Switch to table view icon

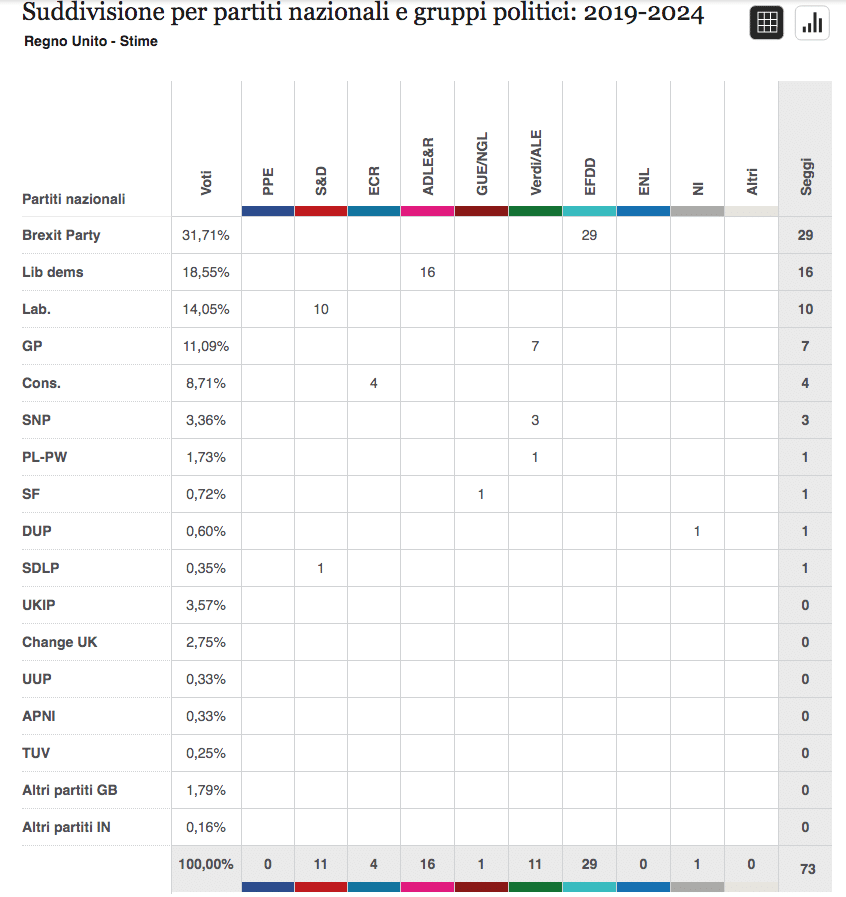pyautogui.click(x=767, y=24)
